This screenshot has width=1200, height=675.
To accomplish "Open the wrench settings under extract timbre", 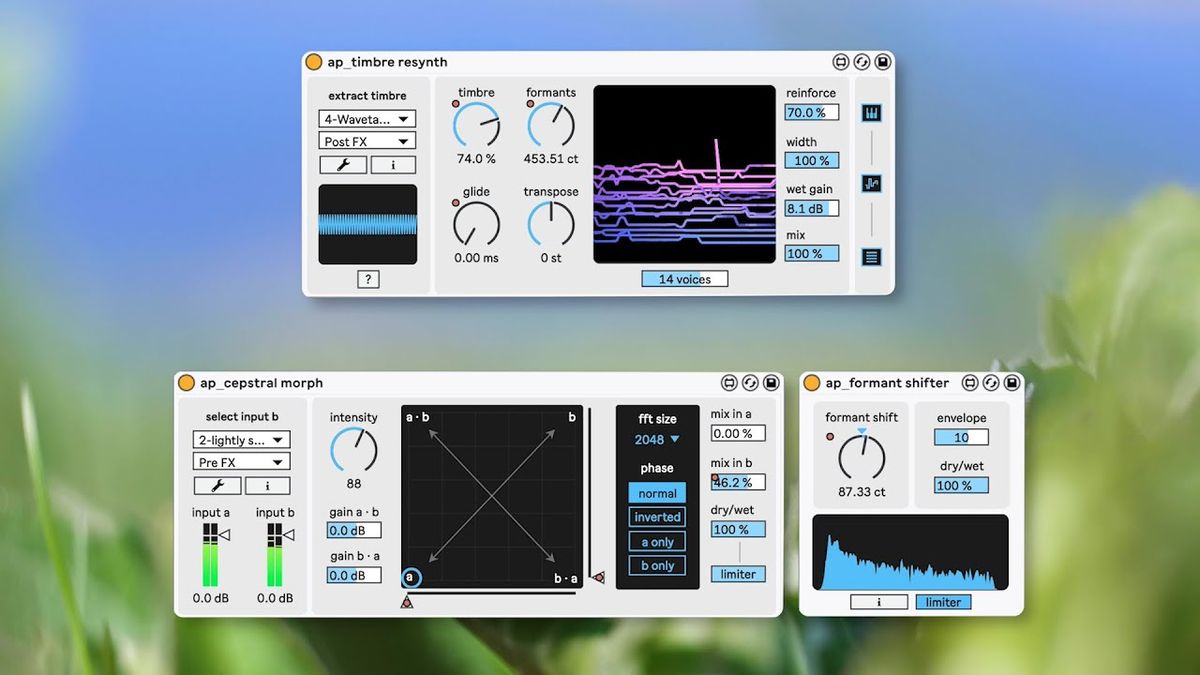I will pyautogui.click(x=342, y=165).
